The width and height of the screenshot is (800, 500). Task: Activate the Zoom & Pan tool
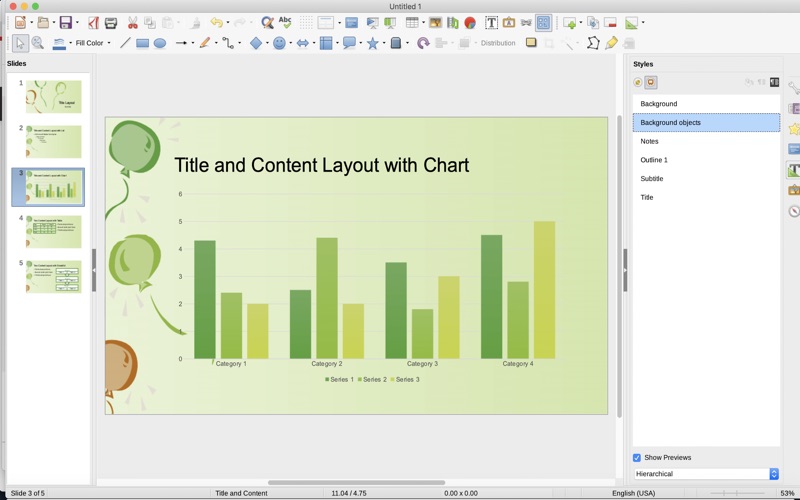point(37,43)
